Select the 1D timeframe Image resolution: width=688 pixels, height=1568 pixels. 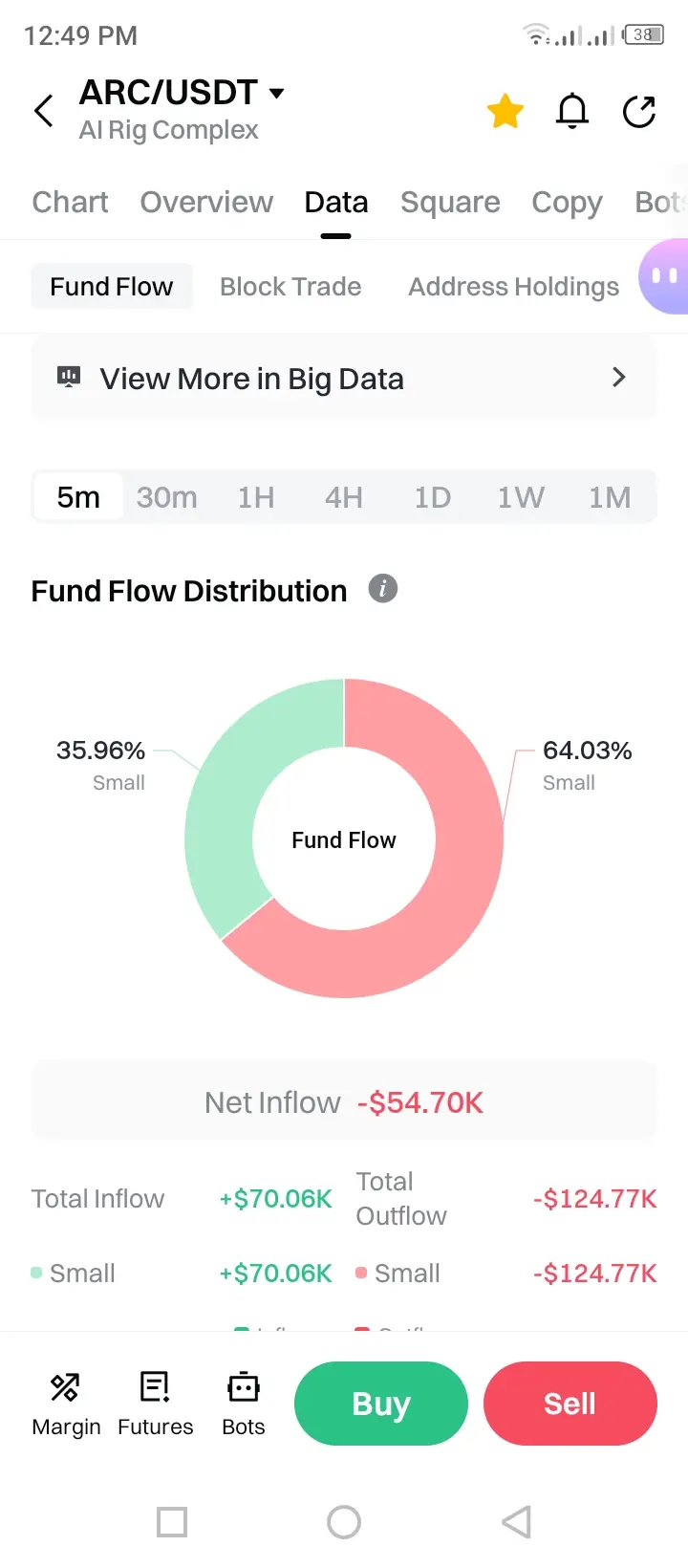[x=432, y=497]
